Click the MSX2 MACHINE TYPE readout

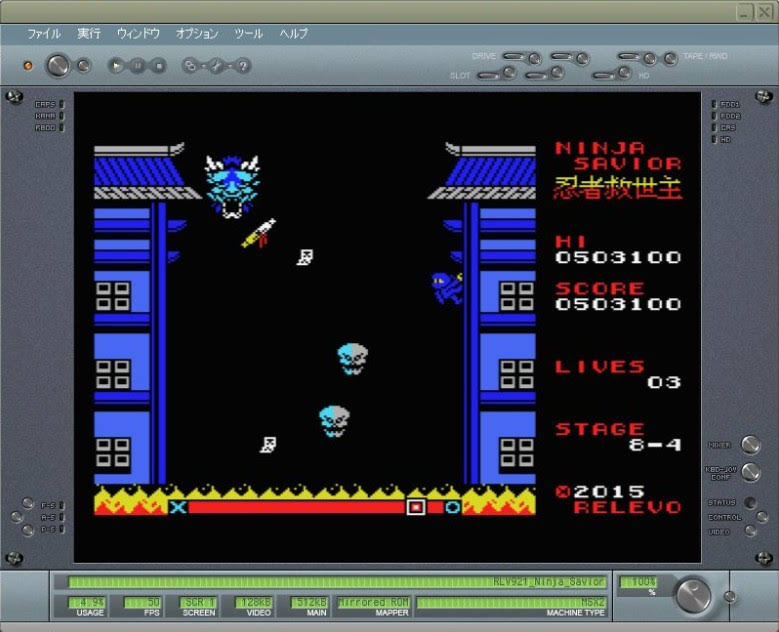coord(512,602)
